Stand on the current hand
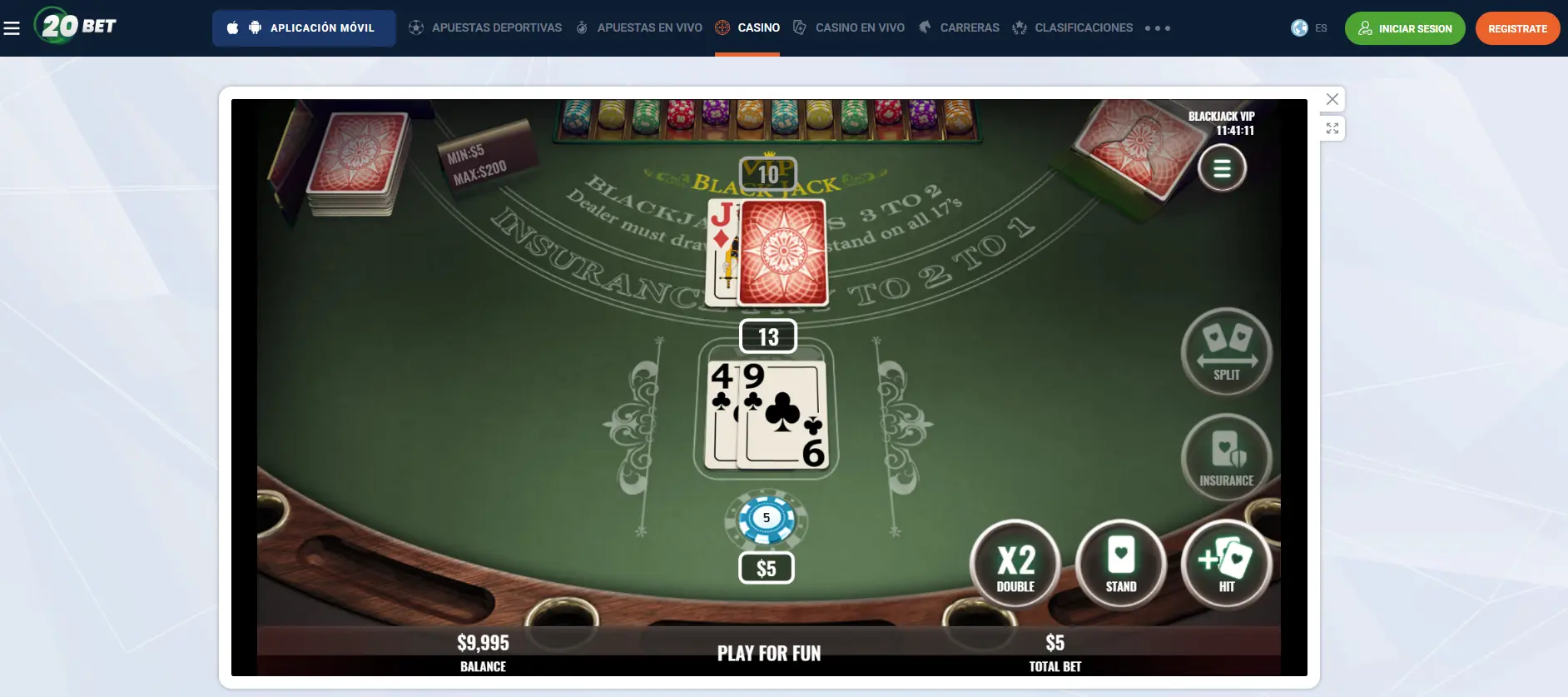This screenshot has width=1568, height=697. pyautogui.click(x=1121, y=565)
